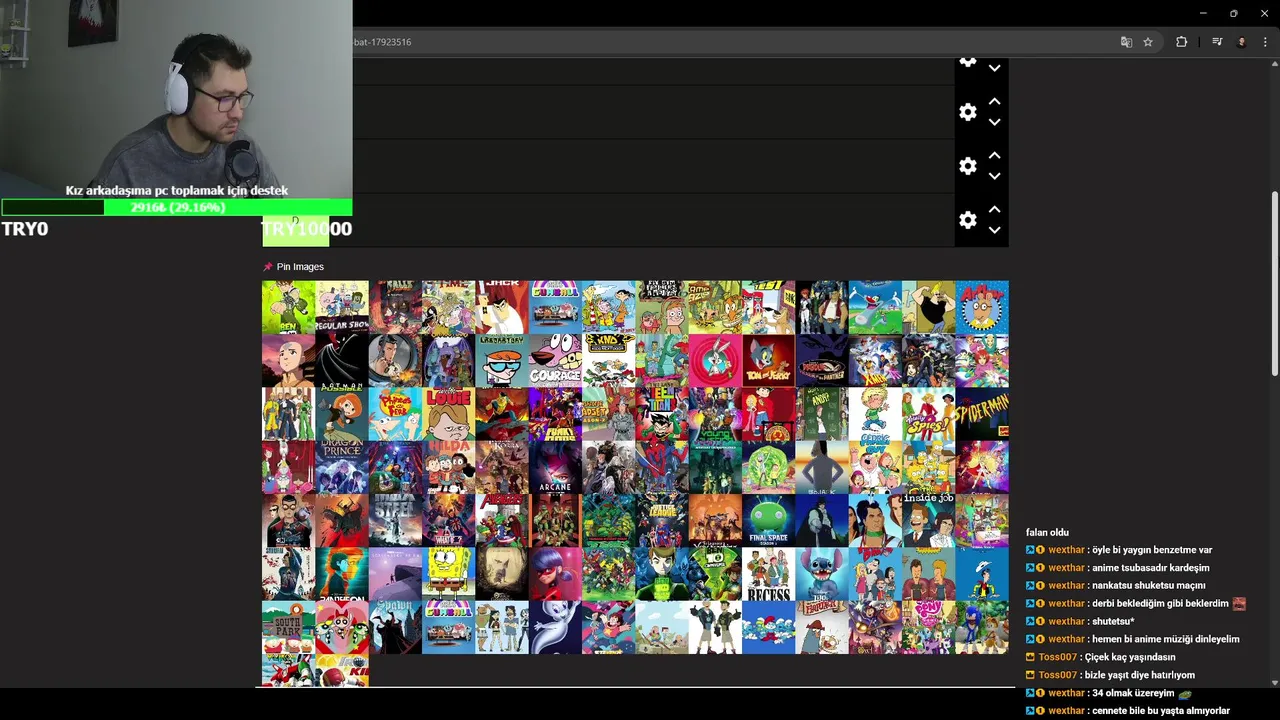The height and width of the screenshot is (720, 1280).
Task: Select the Courage the Cowardly Dog thumbnail
Action: point(555,361)
